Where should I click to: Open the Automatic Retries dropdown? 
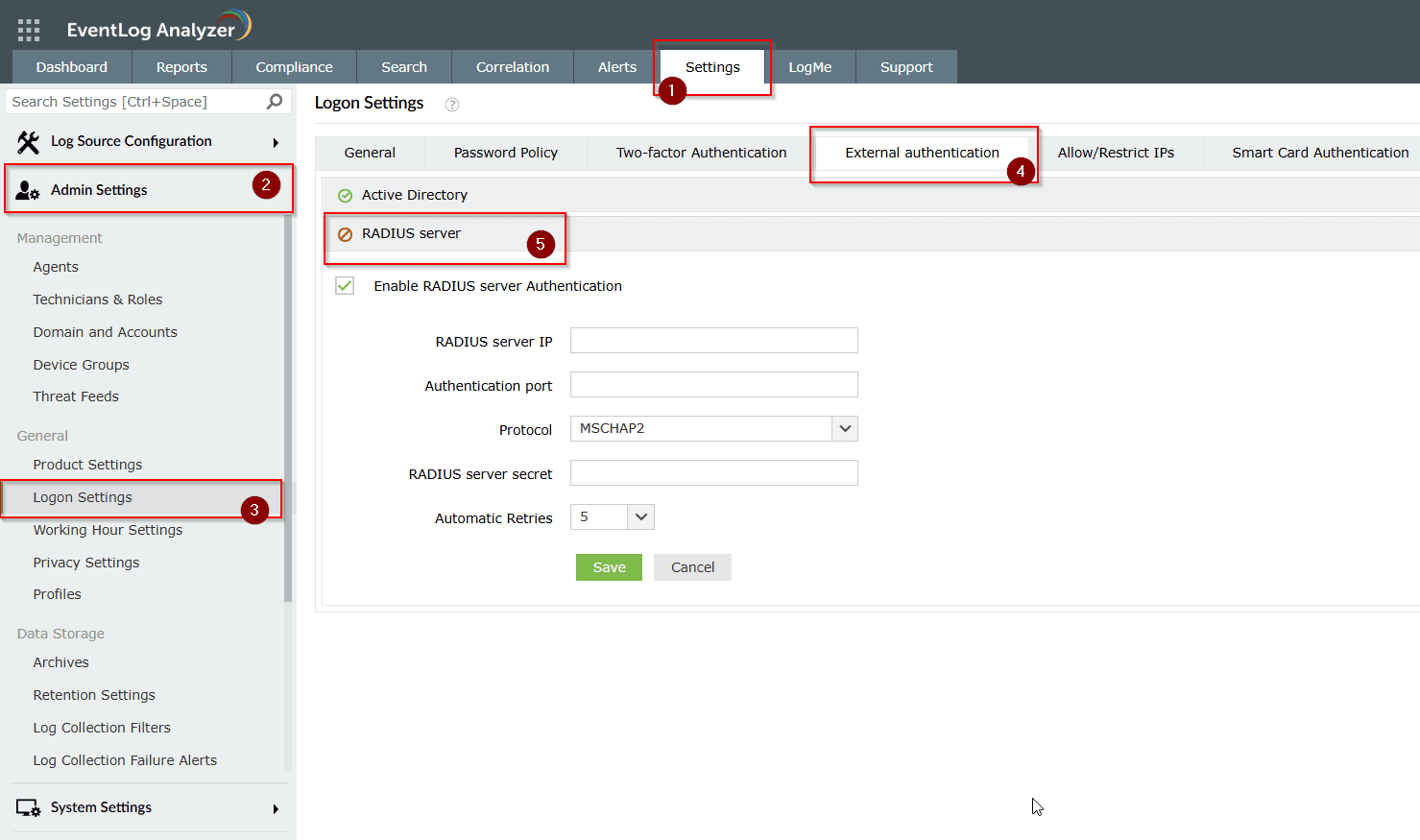[x=640, y=517]
